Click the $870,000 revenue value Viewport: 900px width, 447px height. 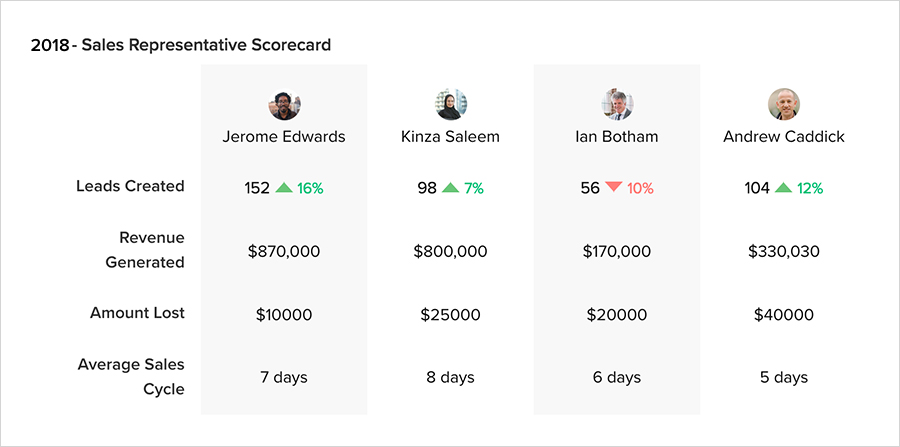pos(284,251)
